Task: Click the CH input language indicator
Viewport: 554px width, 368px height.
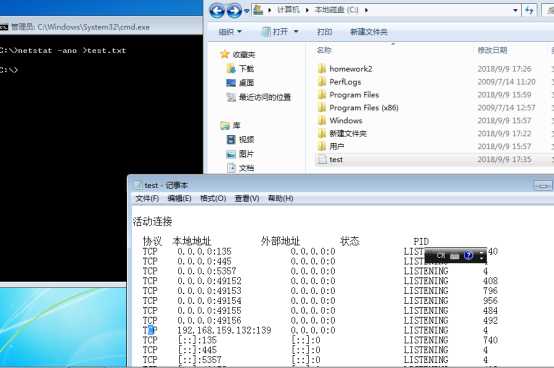Action: (441, 255)
